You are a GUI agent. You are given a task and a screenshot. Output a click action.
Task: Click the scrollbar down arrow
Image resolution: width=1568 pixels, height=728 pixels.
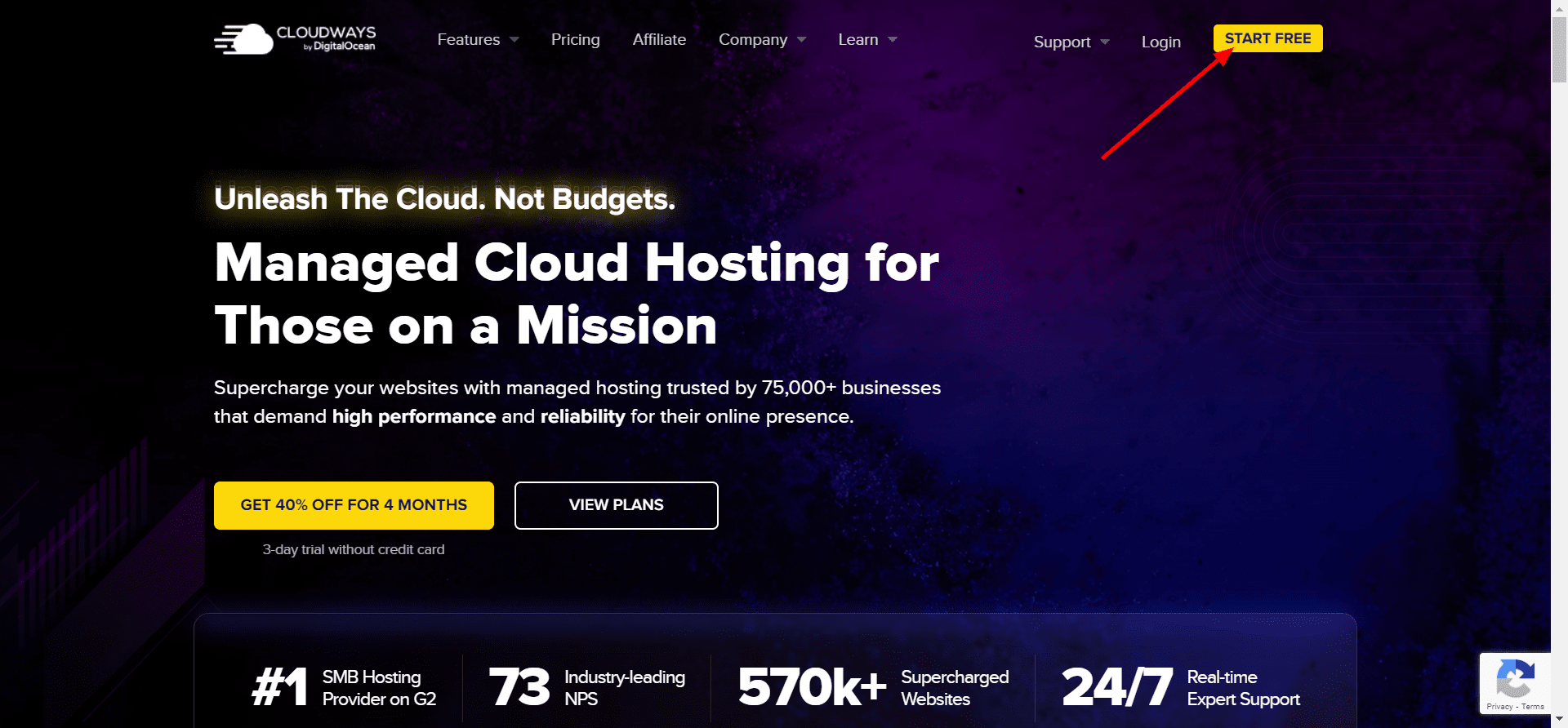pos(1559,720)
